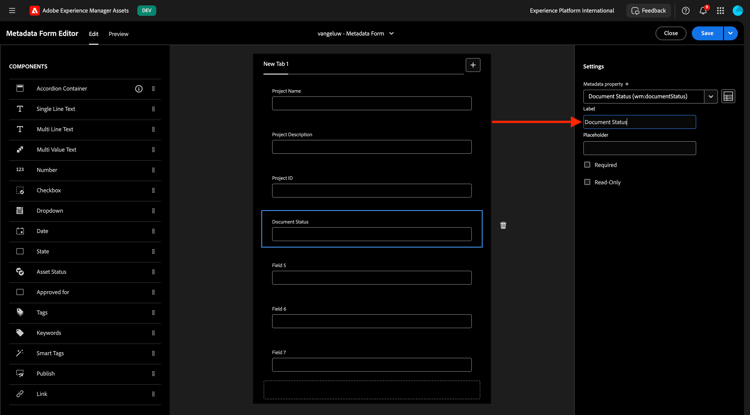
Task: Click the Adobe logo icon
Action: (x=34, y=11)
